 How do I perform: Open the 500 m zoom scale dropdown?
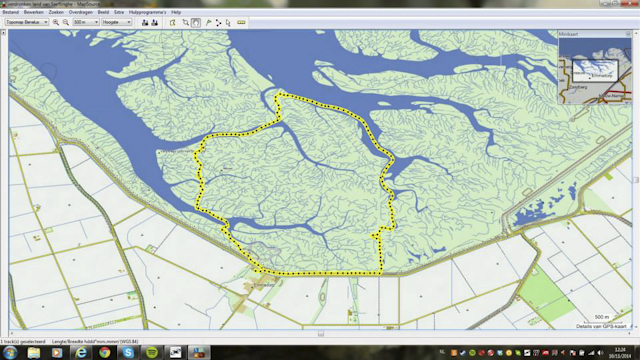(x=86, y=22)
